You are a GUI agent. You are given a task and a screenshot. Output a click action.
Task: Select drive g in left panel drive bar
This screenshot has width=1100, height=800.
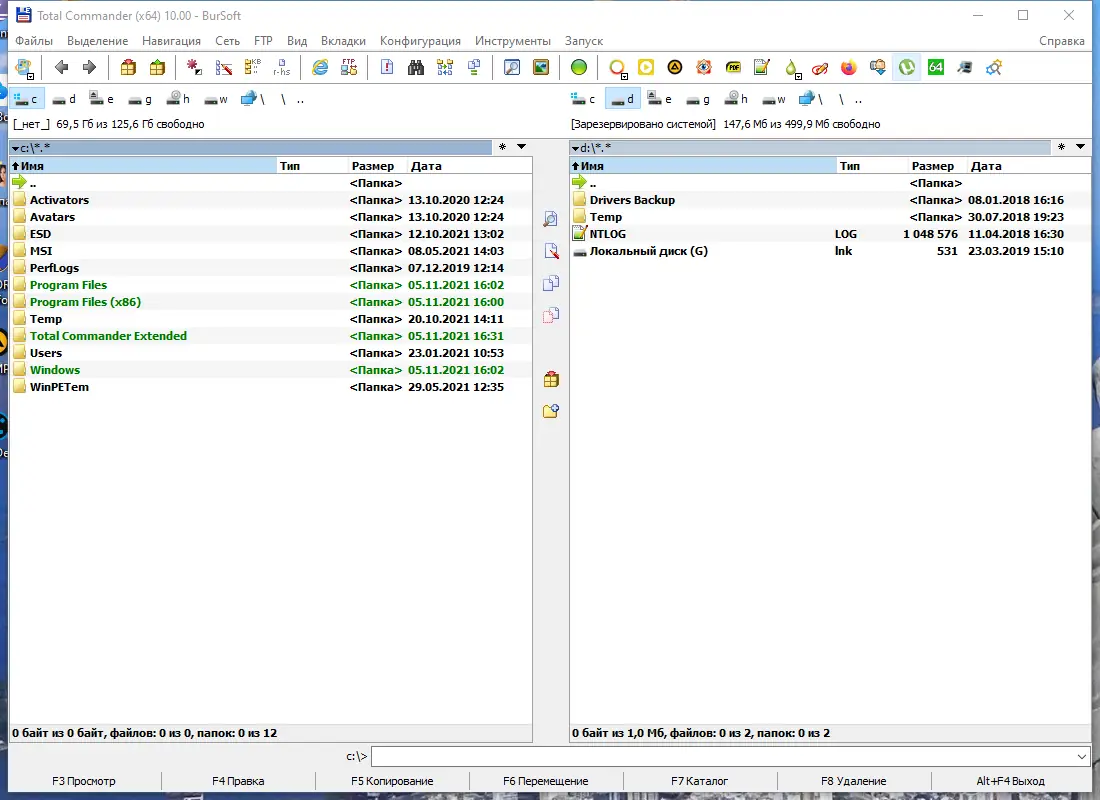[x=140, y=99]
